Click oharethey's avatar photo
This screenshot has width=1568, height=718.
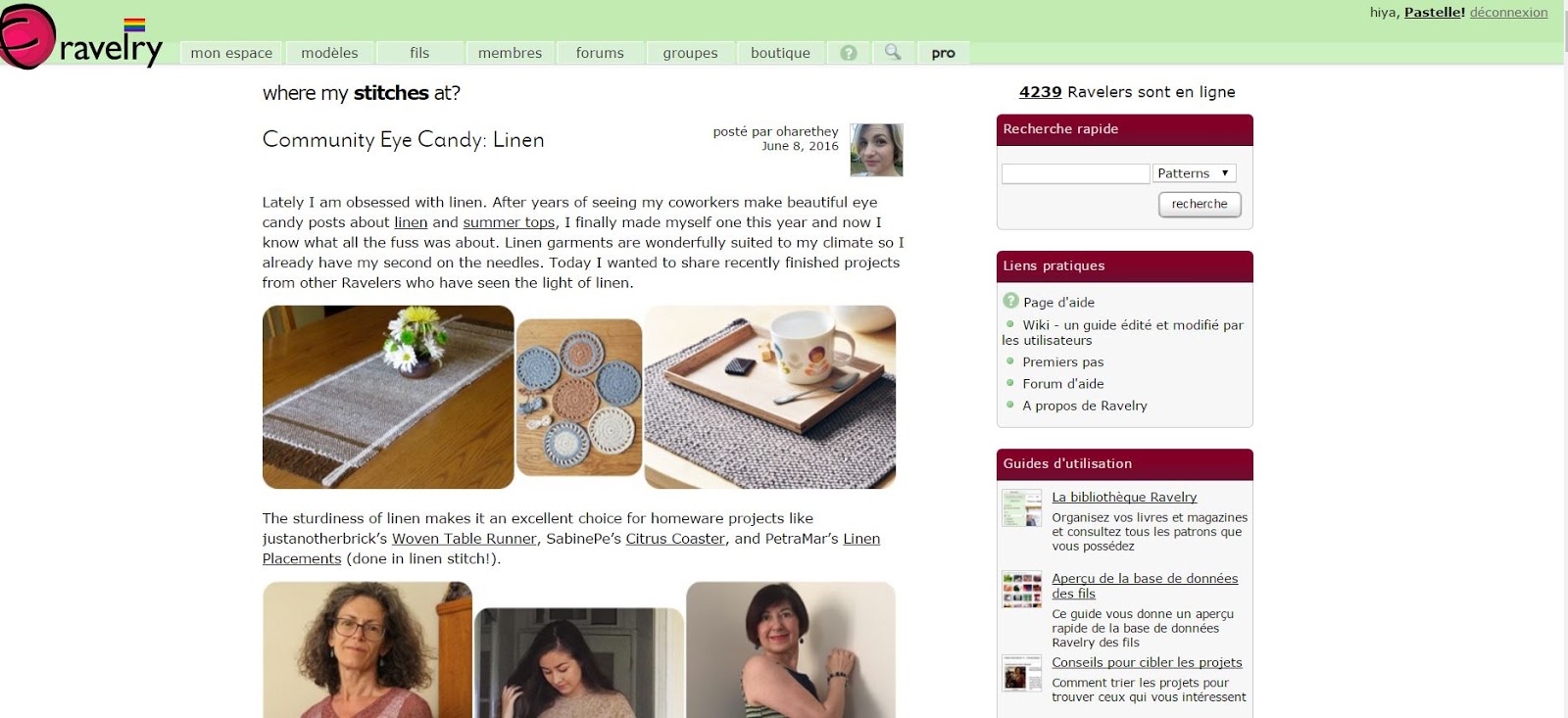click(x=876, y=150)
